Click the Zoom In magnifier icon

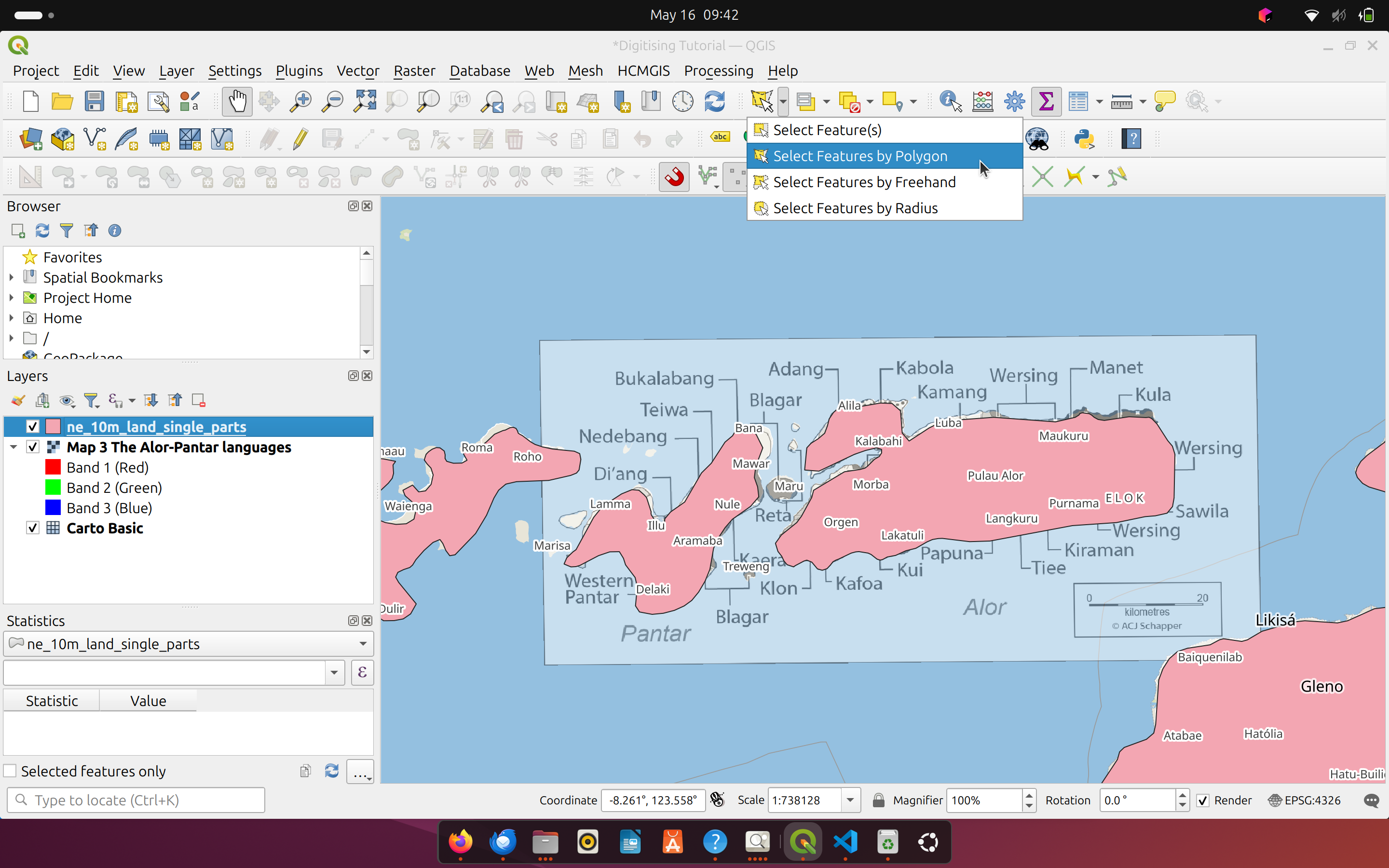coord(300,102)
